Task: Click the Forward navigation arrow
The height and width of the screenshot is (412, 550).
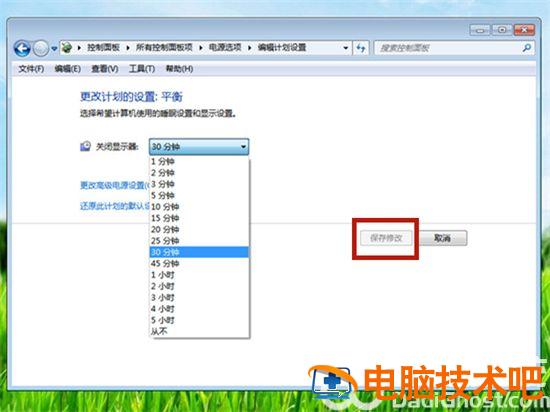Action: tap(41, 48)
